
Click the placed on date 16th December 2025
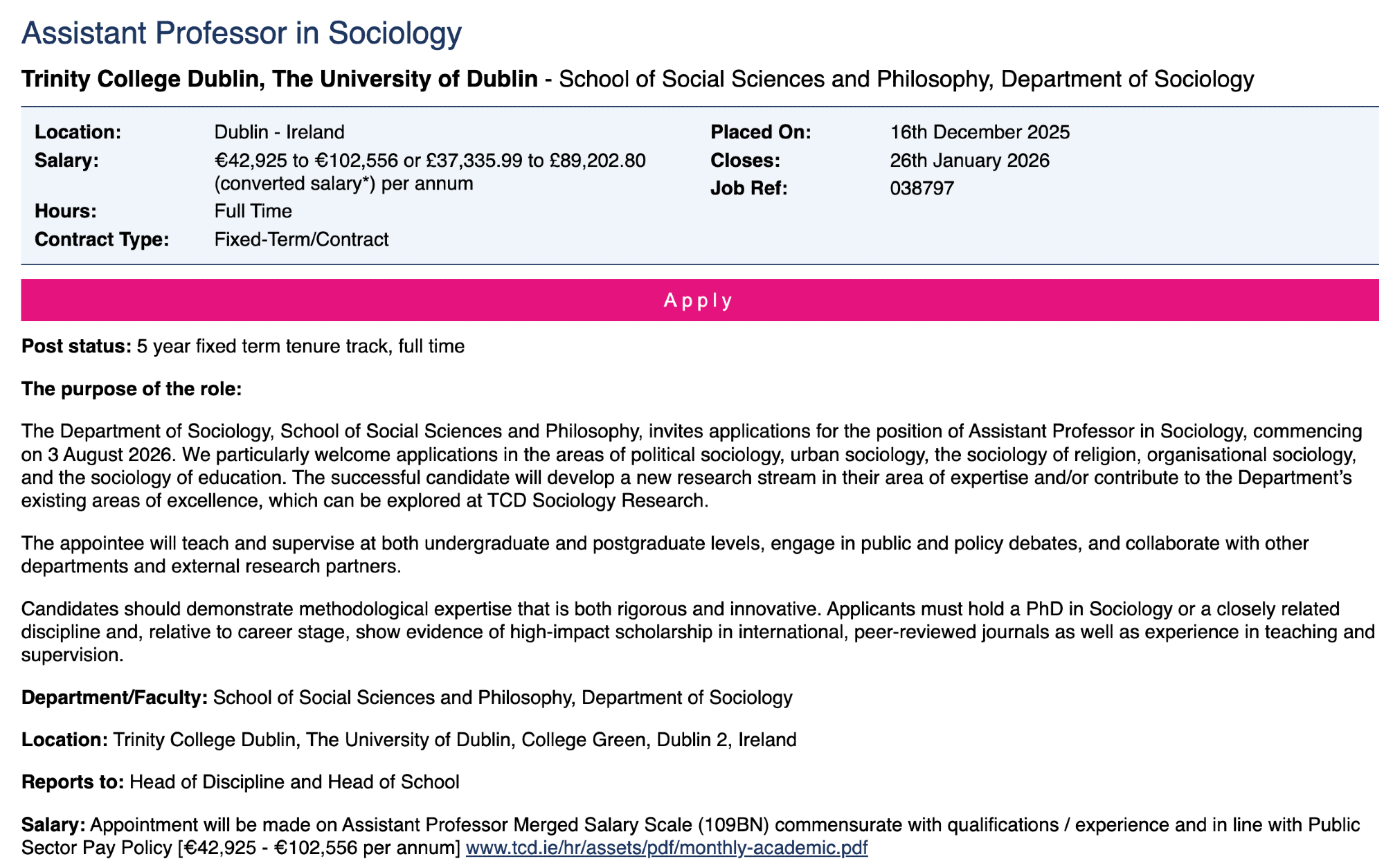(x=980, y=132)
